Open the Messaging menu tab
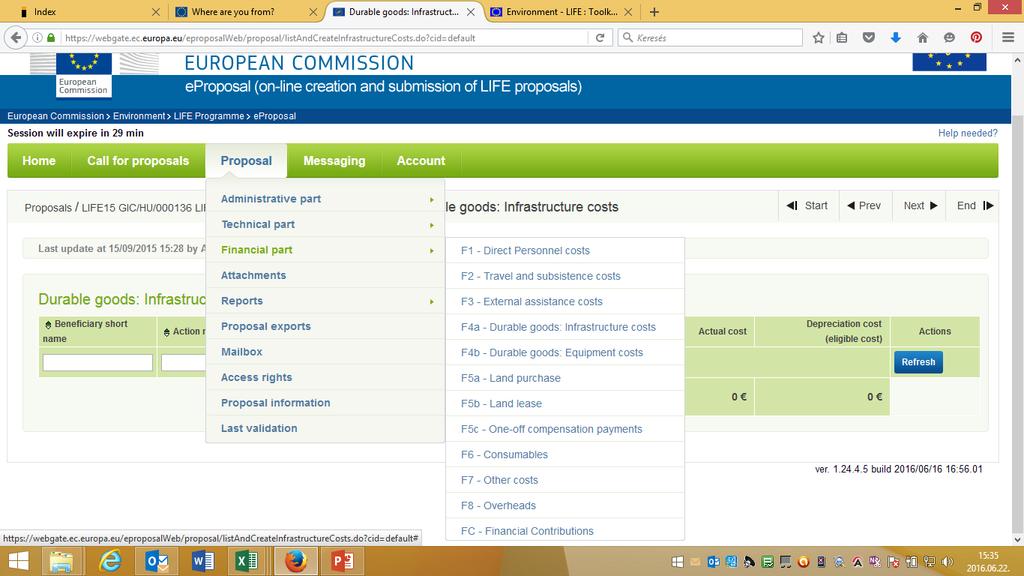This screenshot has width=1024, height=576. [334, 161]
